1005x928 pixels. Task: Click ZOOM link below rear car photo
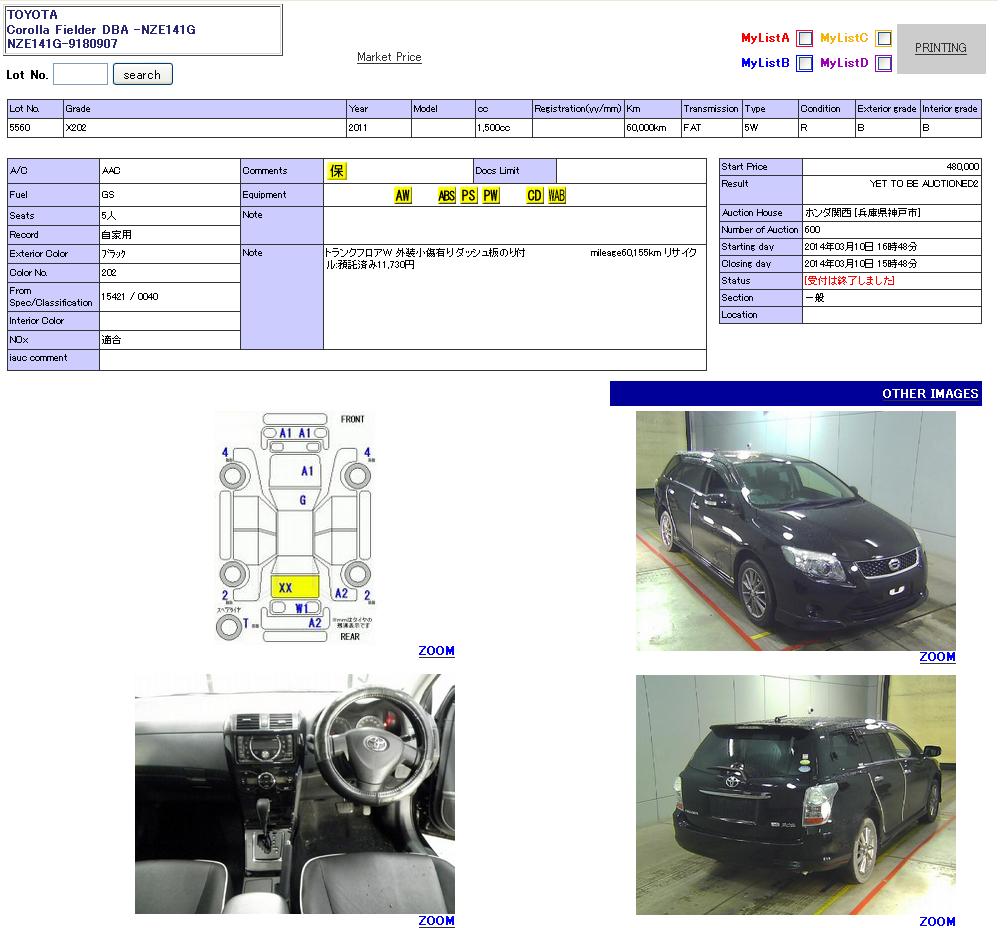[937, 921]
